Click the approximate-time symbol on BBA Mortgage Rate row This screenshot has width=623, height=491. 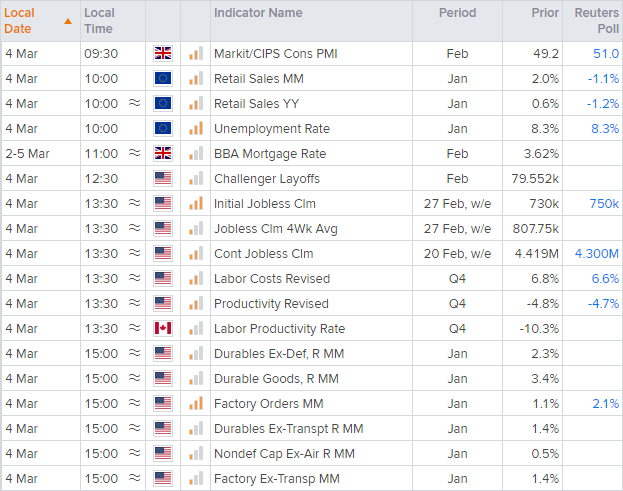pos(135,154)
